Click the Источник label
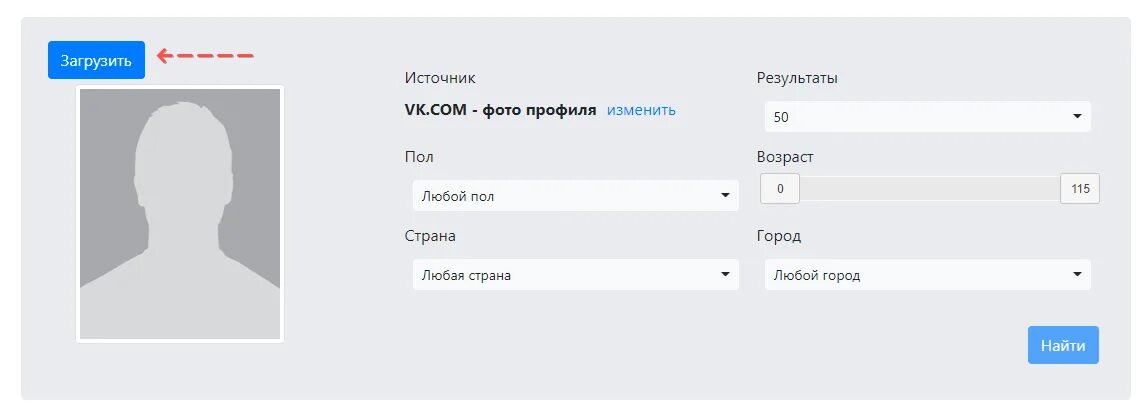The height and width of the screenshot is (409, 1142). [x=440, y=78]
